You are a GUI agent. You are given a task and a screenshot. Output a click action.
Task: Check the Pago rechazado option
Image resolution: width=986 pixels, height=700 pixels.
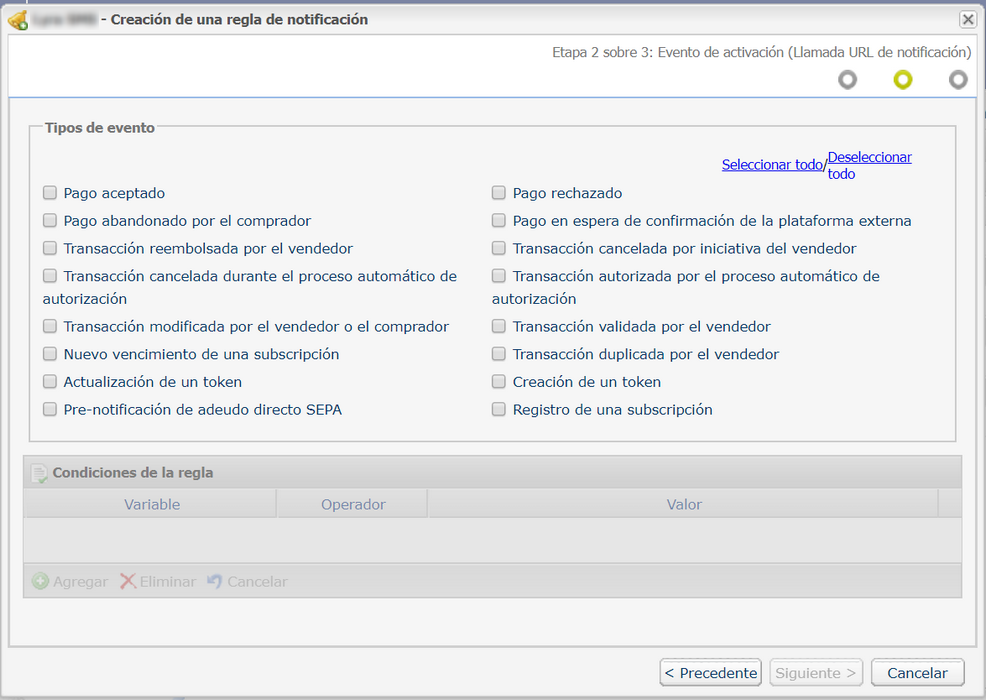(x=499, y=193)
